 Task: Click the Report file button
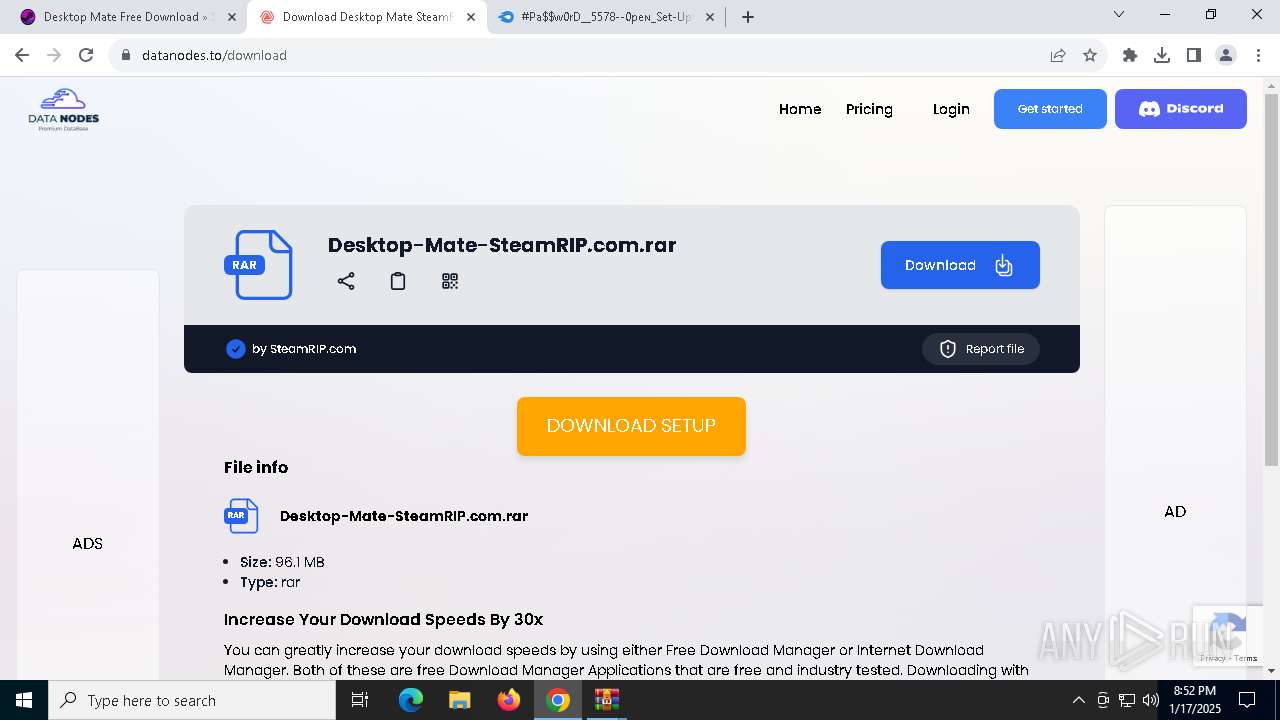(x=981, y=349)
